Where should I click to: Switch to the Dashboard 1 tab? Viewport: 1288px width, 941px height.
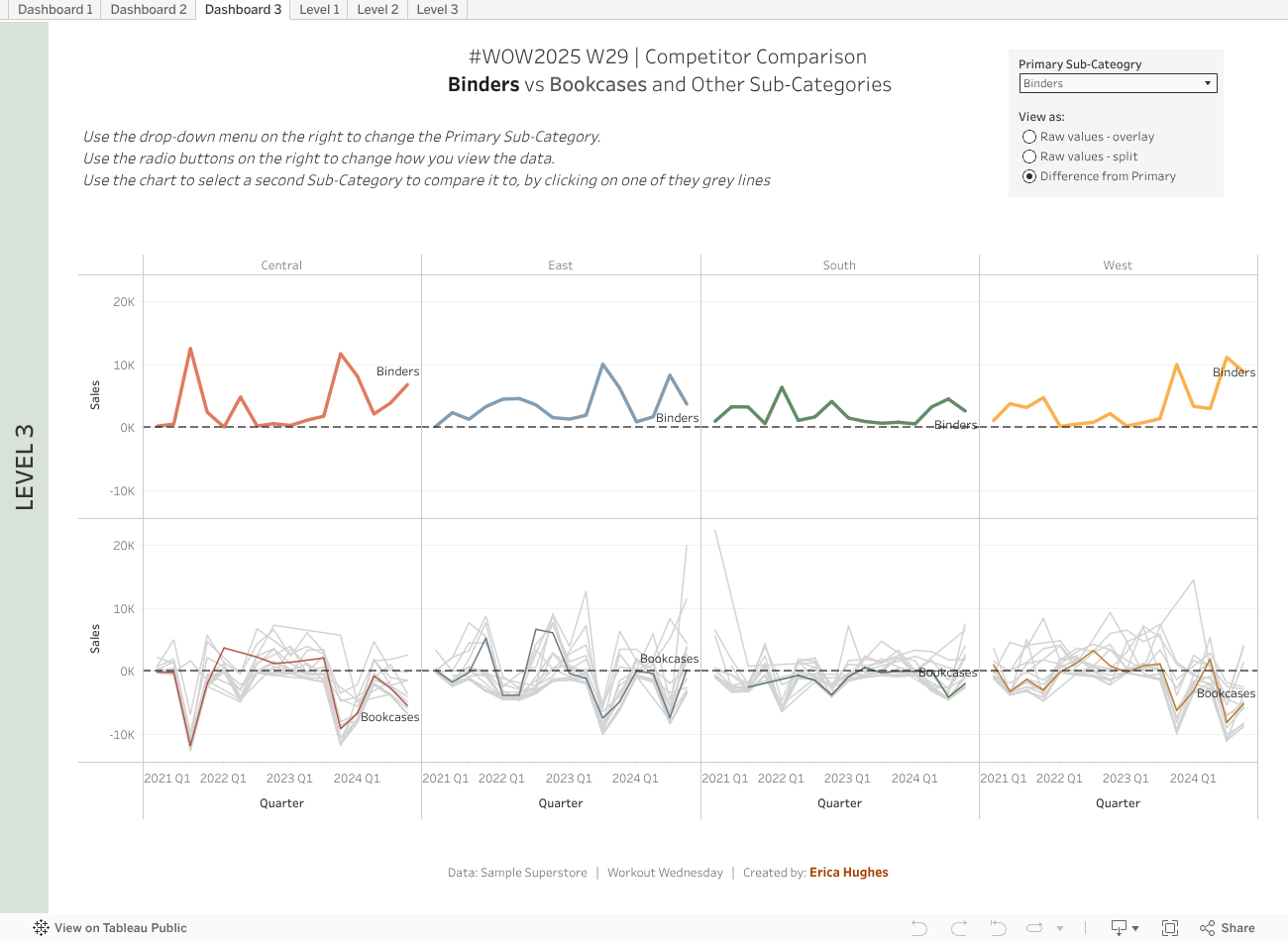54,9
